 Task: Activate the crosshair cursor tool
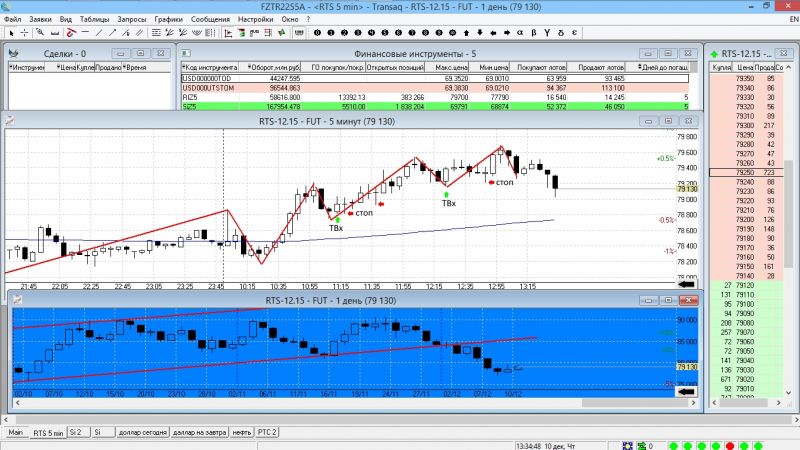click(24, 33)
